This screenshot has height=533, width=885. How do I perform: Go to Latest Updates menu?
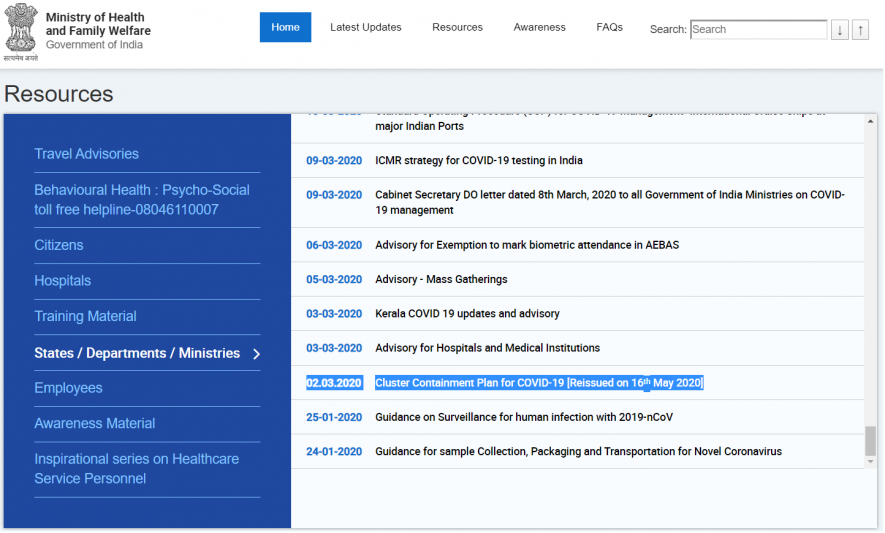pyautogui.click(x=366, y=27)
